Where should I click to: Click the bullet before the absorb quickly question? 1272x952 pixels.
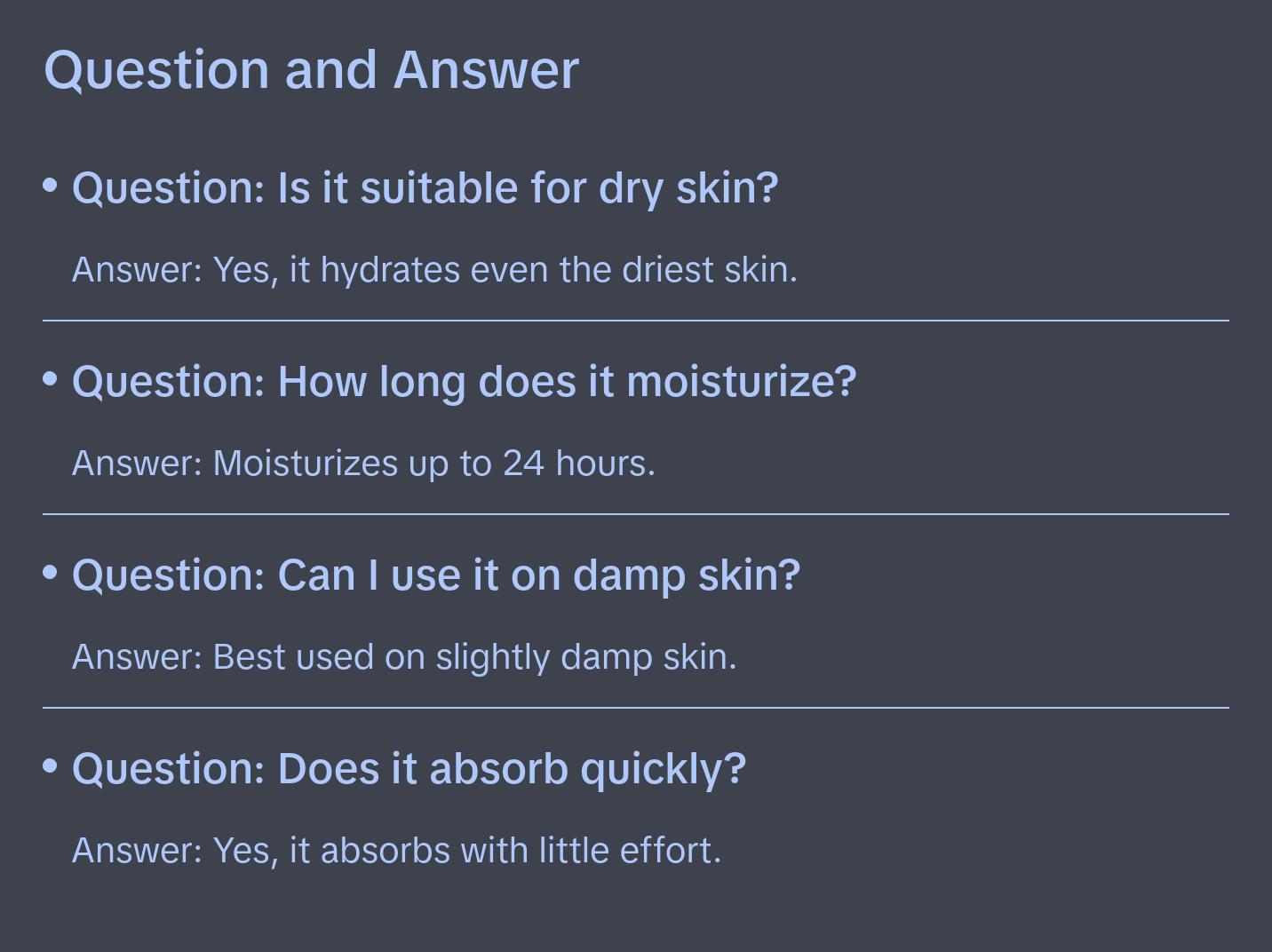click(x=51, y=766)
